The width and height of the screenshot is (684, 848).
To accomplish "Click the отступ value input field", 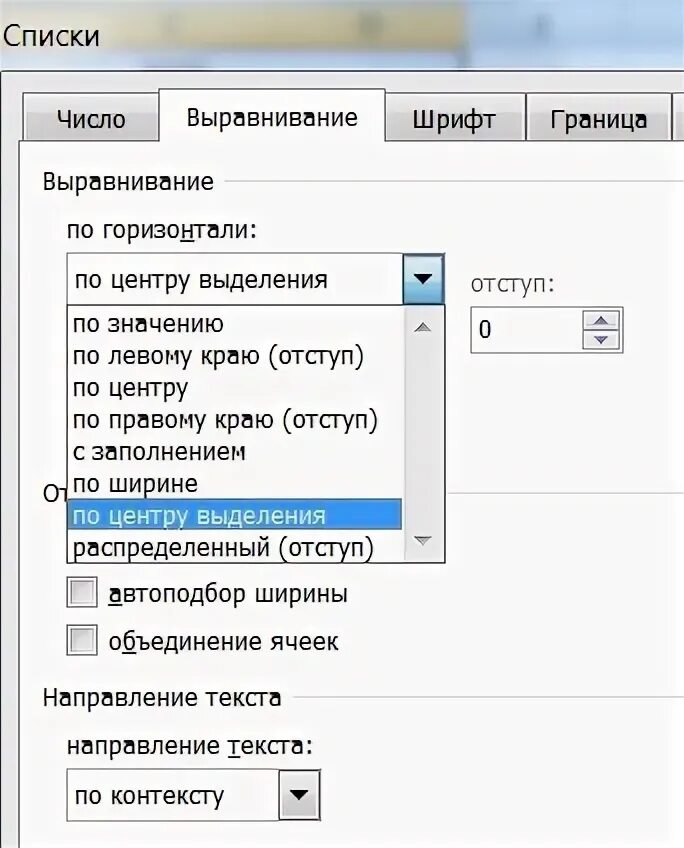I will tap(527, 330).
